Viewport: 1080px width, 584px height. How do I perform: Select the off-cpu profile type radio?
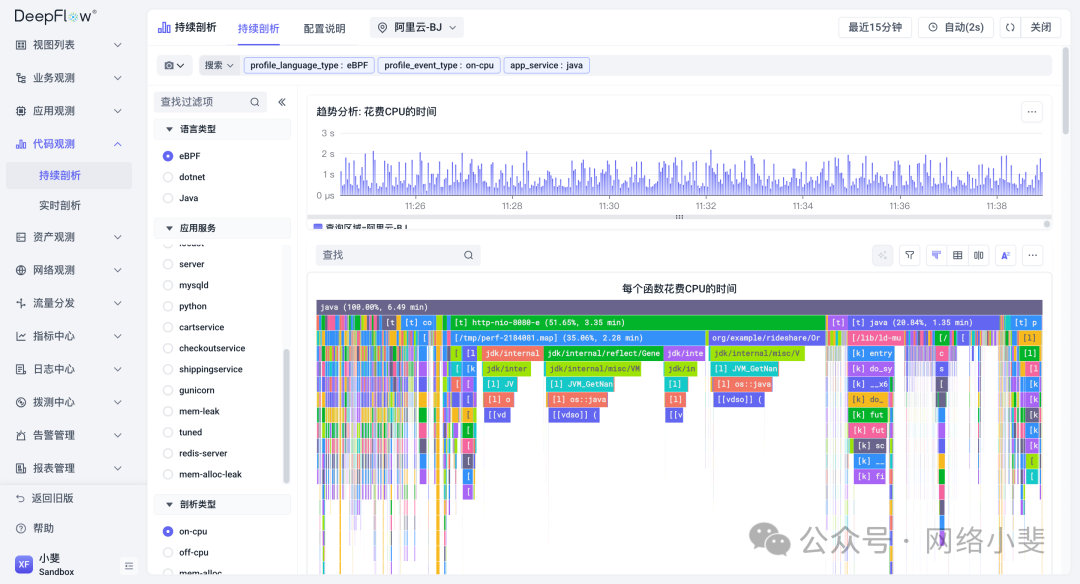[168, 552]
